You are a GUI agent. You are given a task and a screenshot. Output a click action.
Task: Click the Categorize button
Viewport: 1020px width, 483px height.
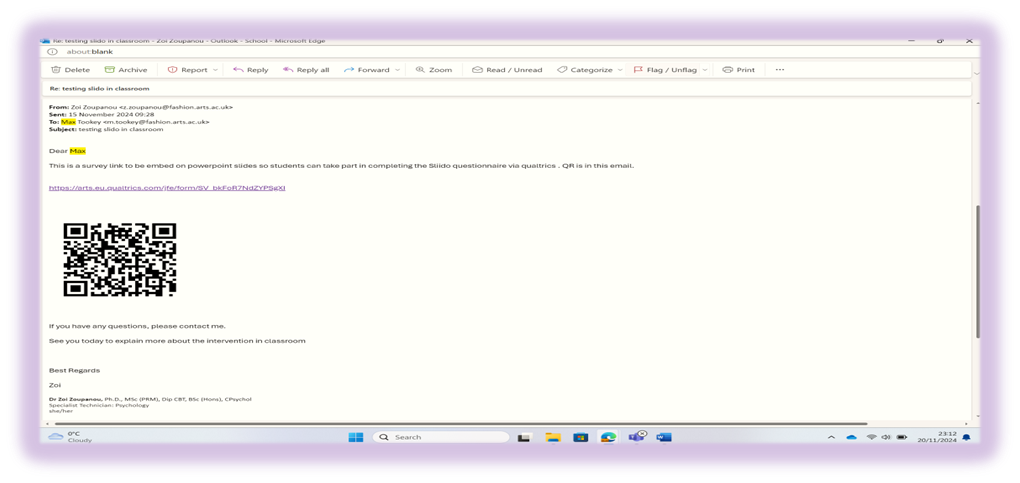pyautogui.click(x=584, y=70)
